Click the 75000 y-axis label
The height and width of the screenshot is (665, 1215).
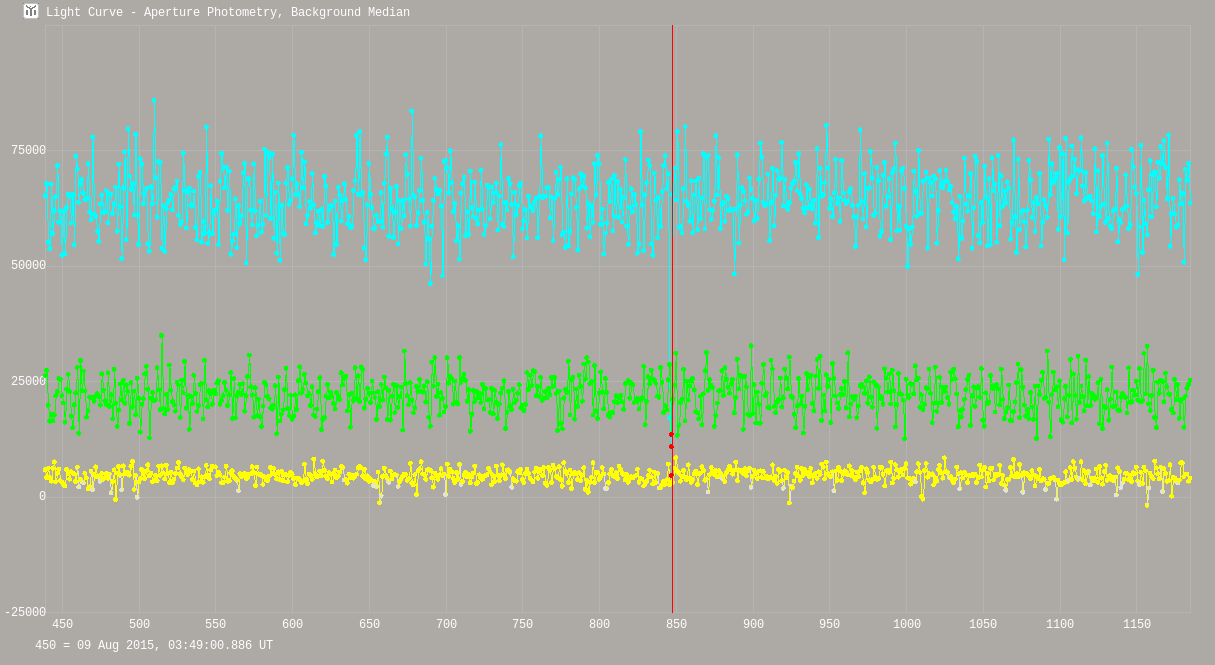point(28,151)
